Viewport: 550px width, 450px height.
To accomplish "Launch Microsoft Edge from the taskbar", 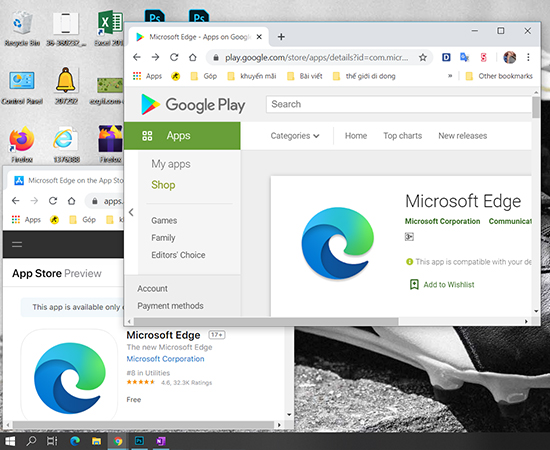I will pos(75,441).
